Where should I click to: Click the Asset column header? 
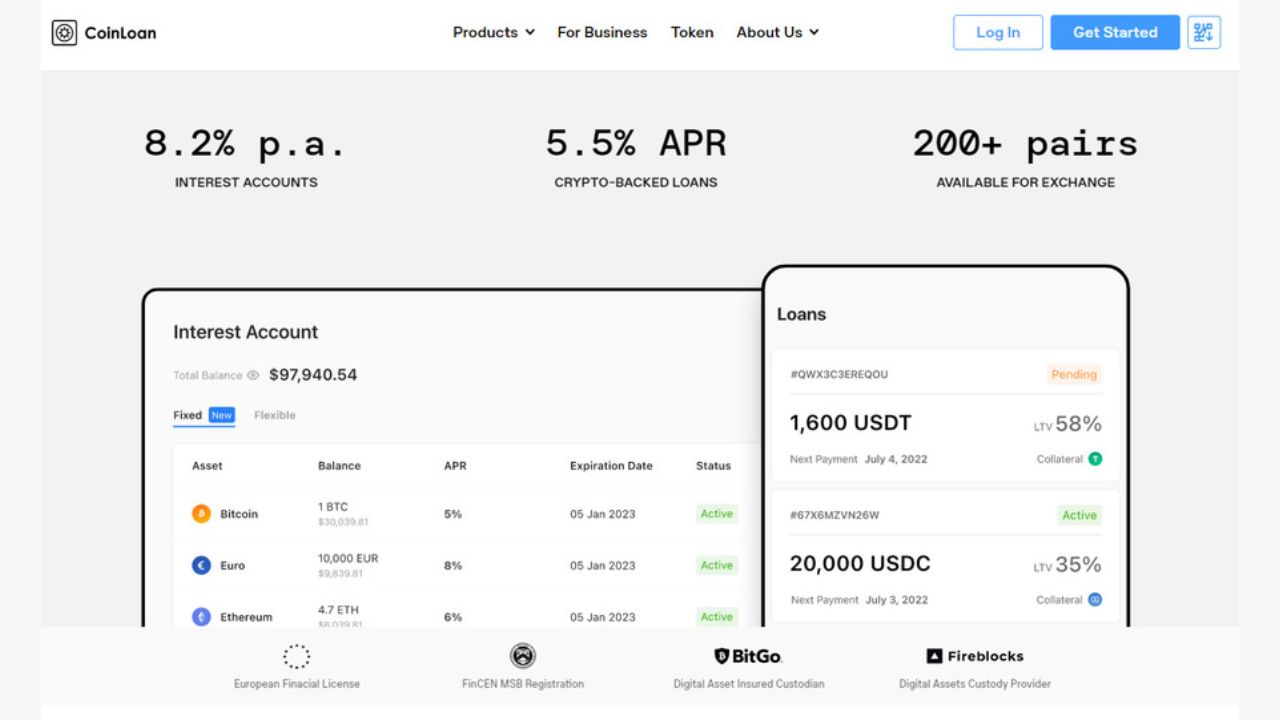coord(207,466)
